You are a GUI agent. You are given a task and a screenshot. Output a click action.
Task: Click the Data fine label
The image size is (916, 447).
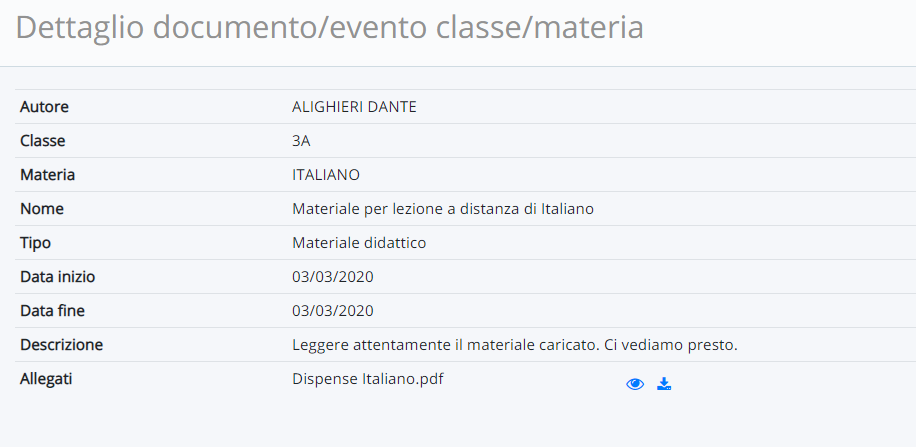click(53, 310)
